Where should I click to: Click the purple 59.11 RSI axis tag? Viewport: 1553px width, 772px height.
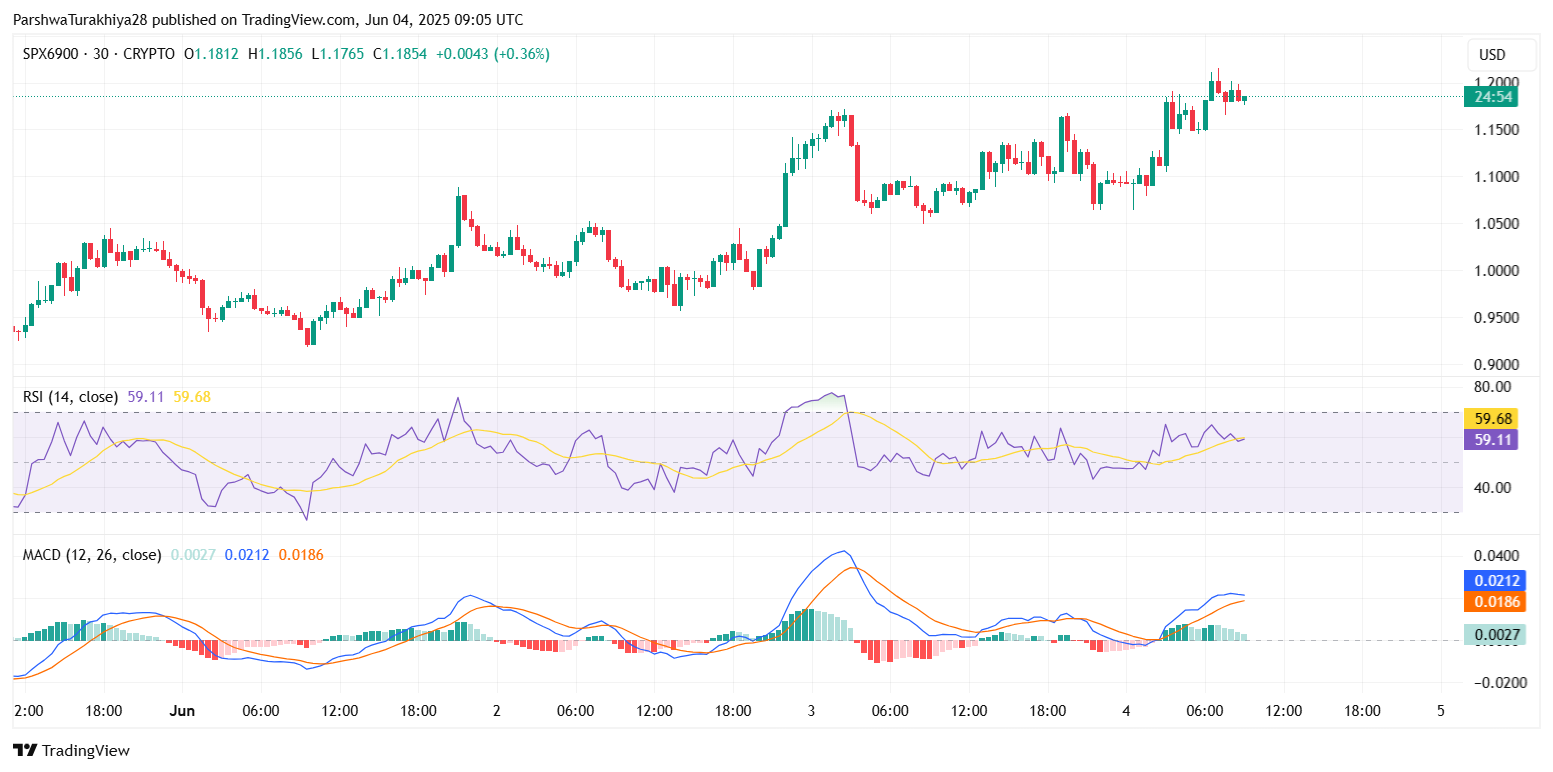1490,439
